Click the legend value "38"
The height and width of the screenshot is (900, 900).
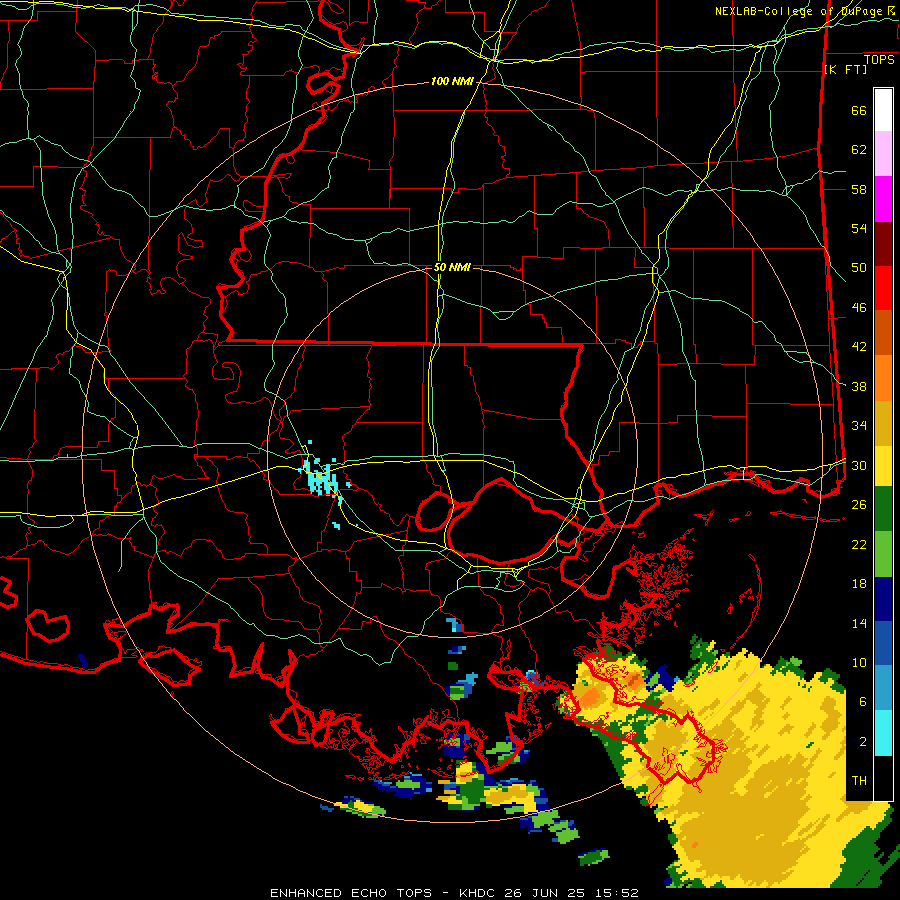click(859, 386)
